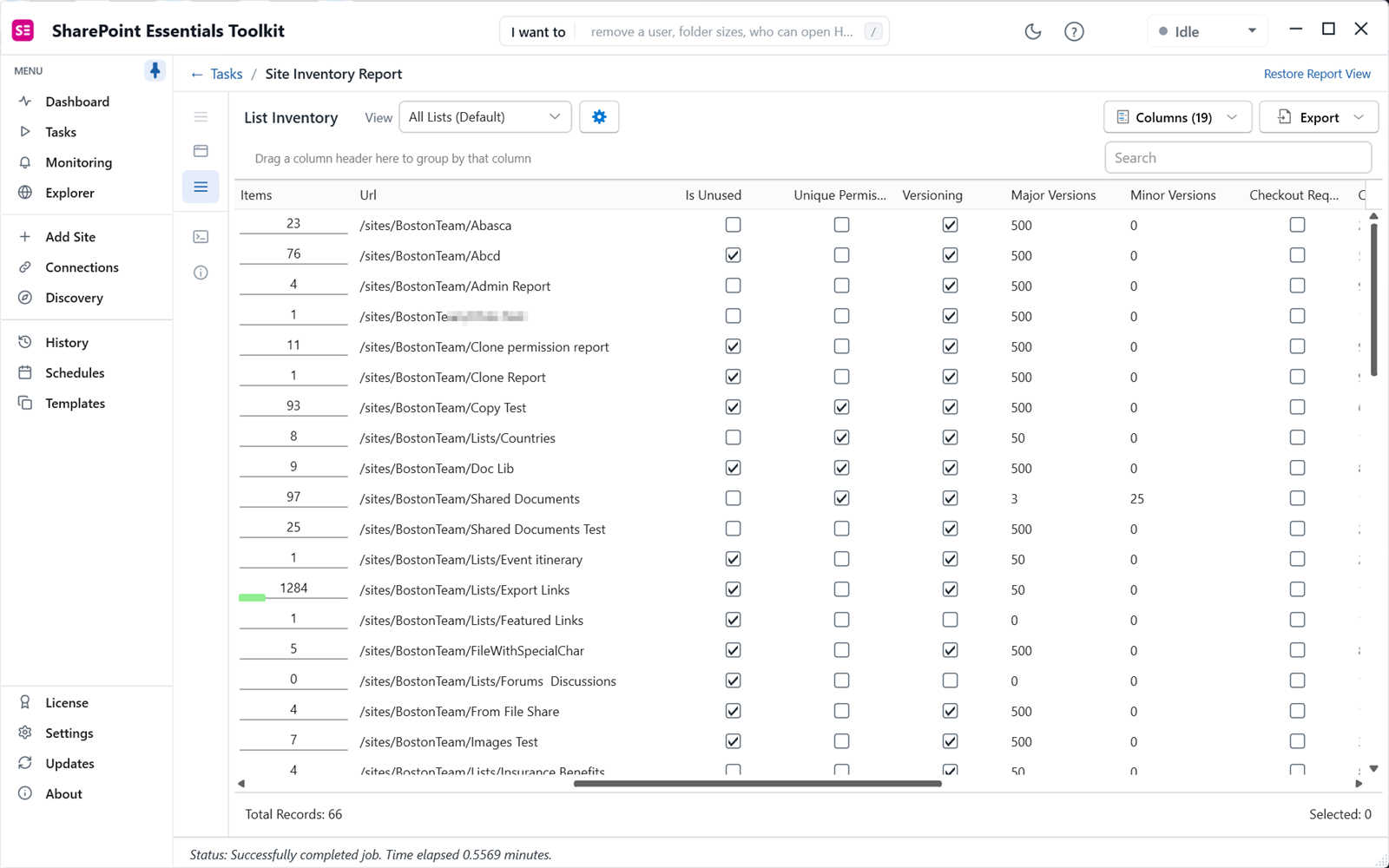Click the scroll right arrow of table
This screenshot has height=868, width=1389.
(1359, 784)
